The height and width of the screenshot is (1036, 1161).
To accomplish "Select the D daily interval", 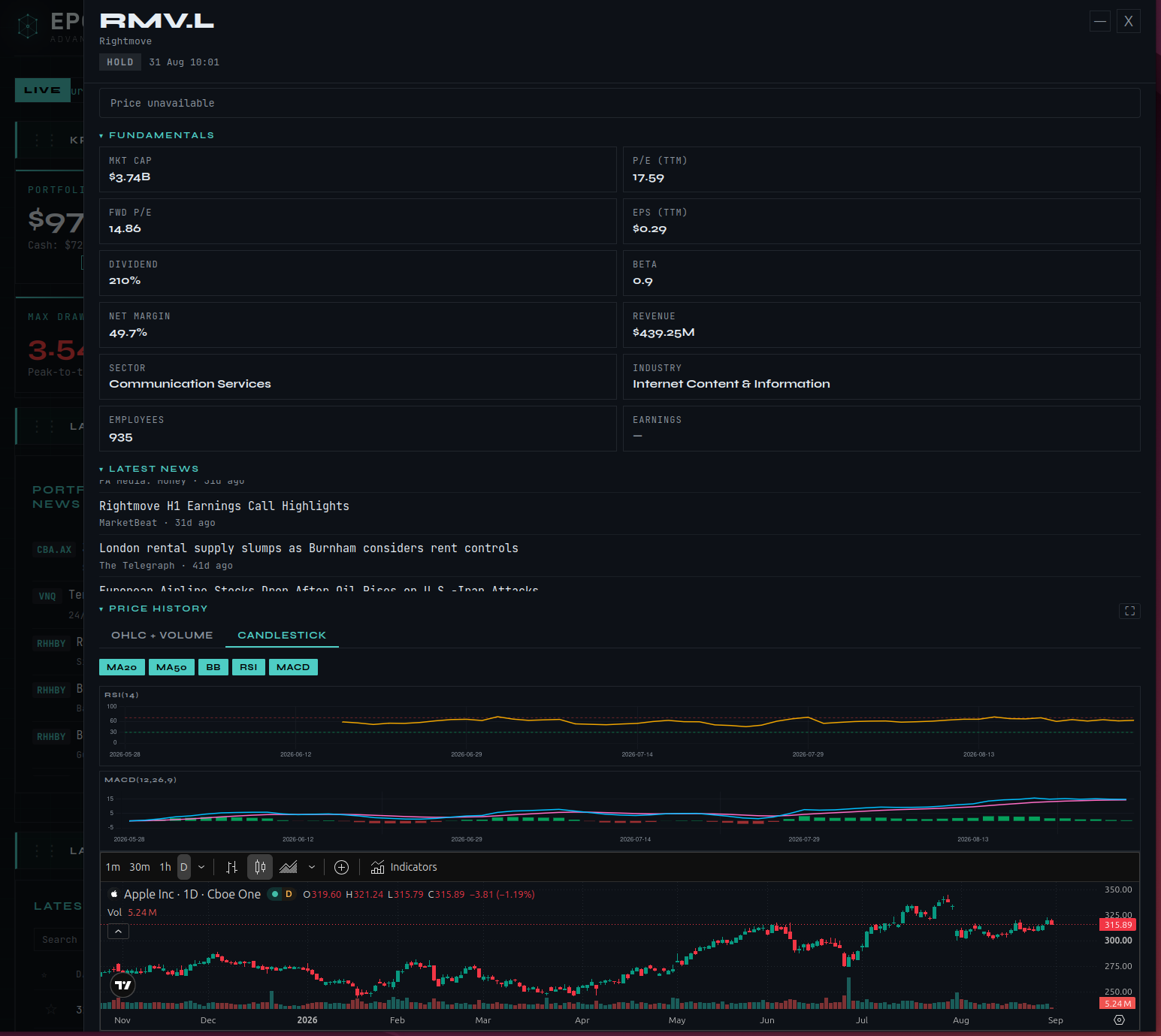I will point(184,867).
